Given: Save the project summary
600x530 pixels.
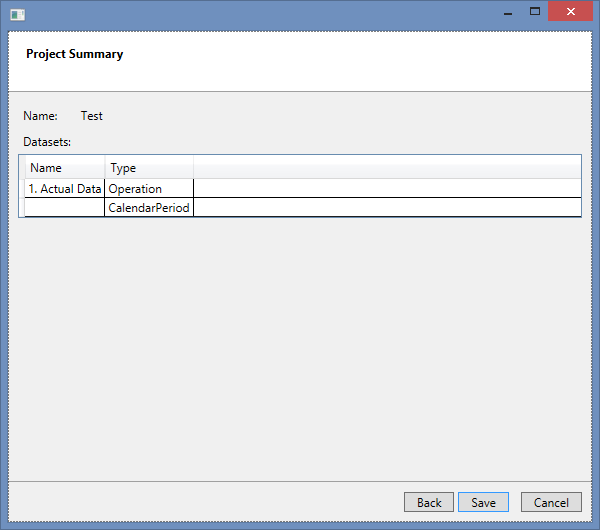Looking at the screenshot, I should pyautogui.click(x=483, y=502).
